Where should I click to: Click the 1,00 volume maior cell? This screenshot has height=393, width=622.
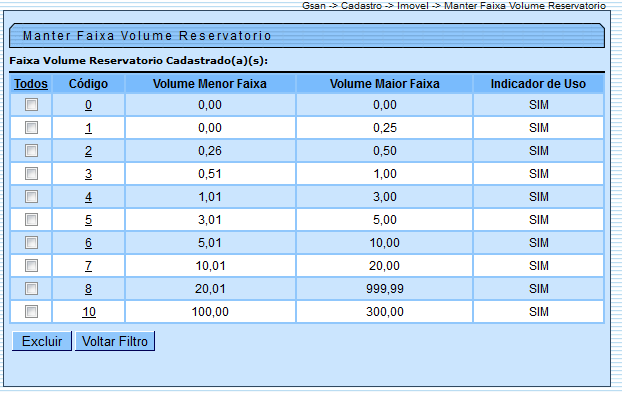point(384,174)
